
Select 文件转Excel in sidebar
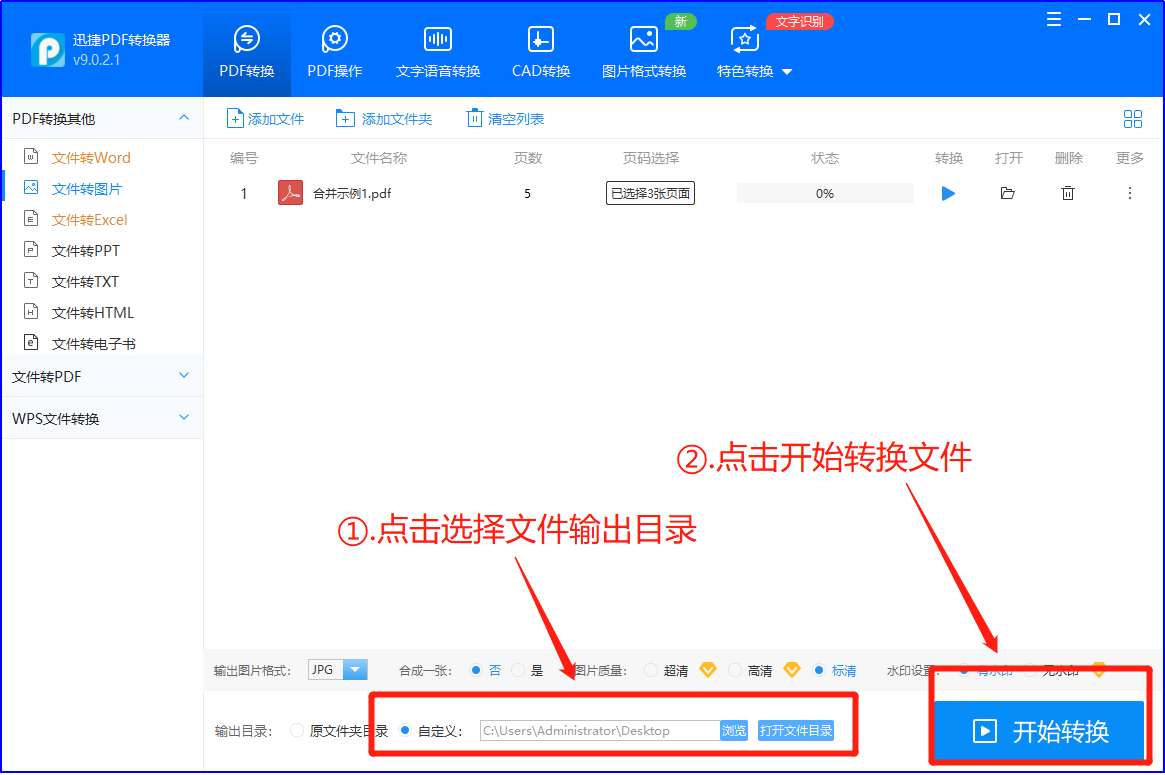tap(89, 220)
